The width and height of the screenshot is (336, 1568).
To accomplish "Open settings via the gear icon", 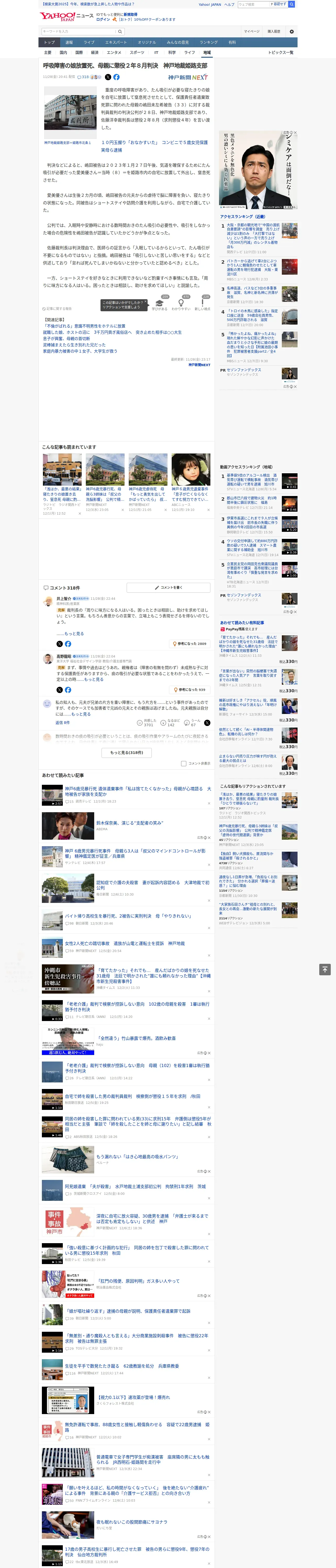I will click(x=292, y=31).
